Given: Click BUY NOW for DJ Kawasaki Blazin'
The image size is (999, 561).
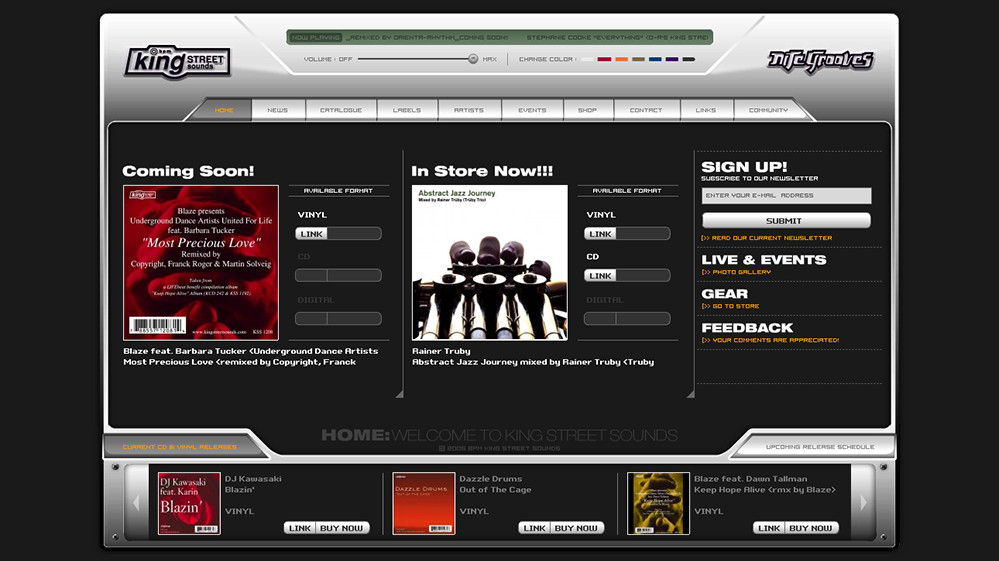Looking at the screenshot, I should coord(341,528).
